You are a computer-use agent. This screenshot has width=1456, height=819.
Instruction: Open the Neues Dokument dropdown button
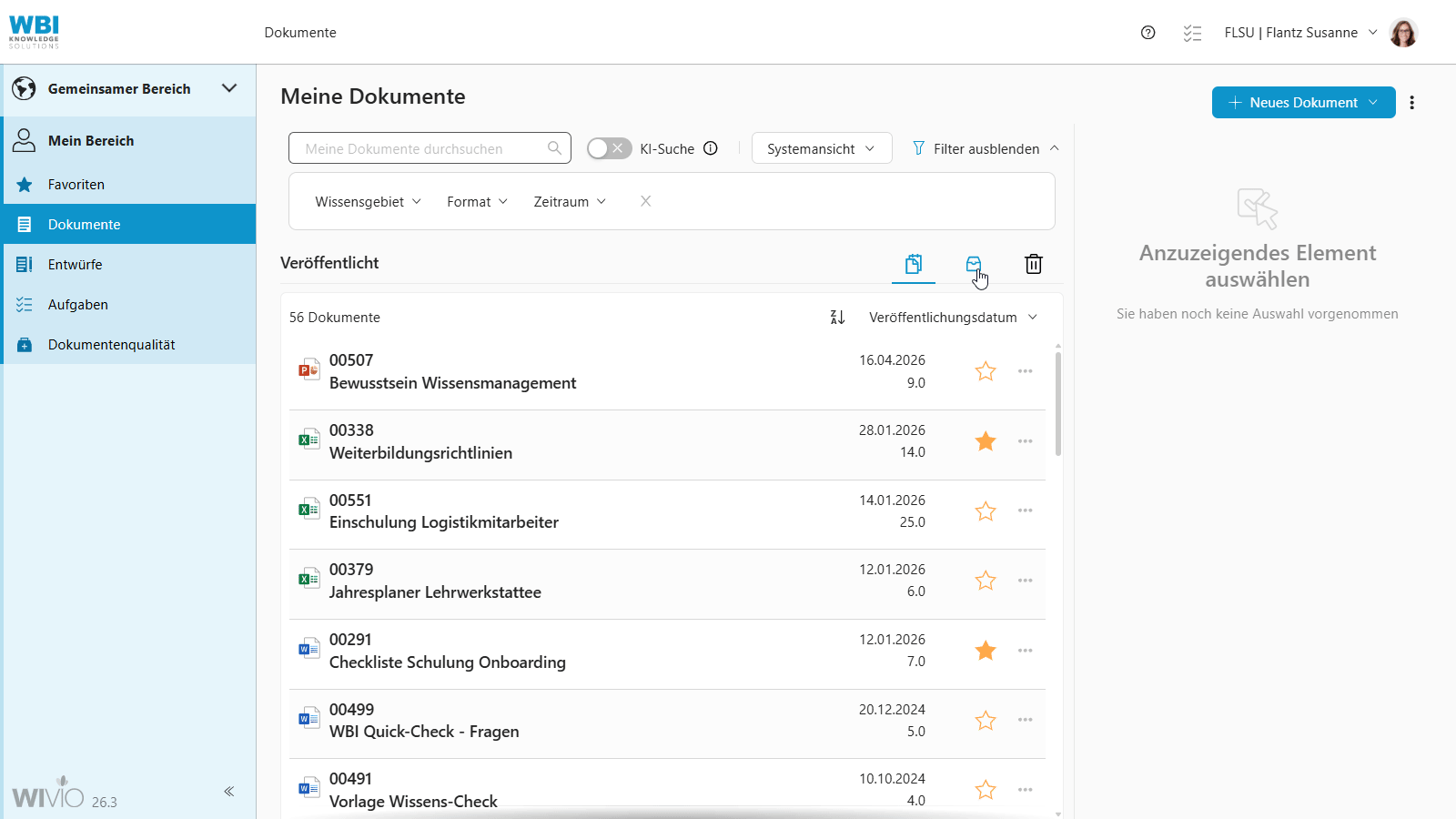[x=1303, y=103]
